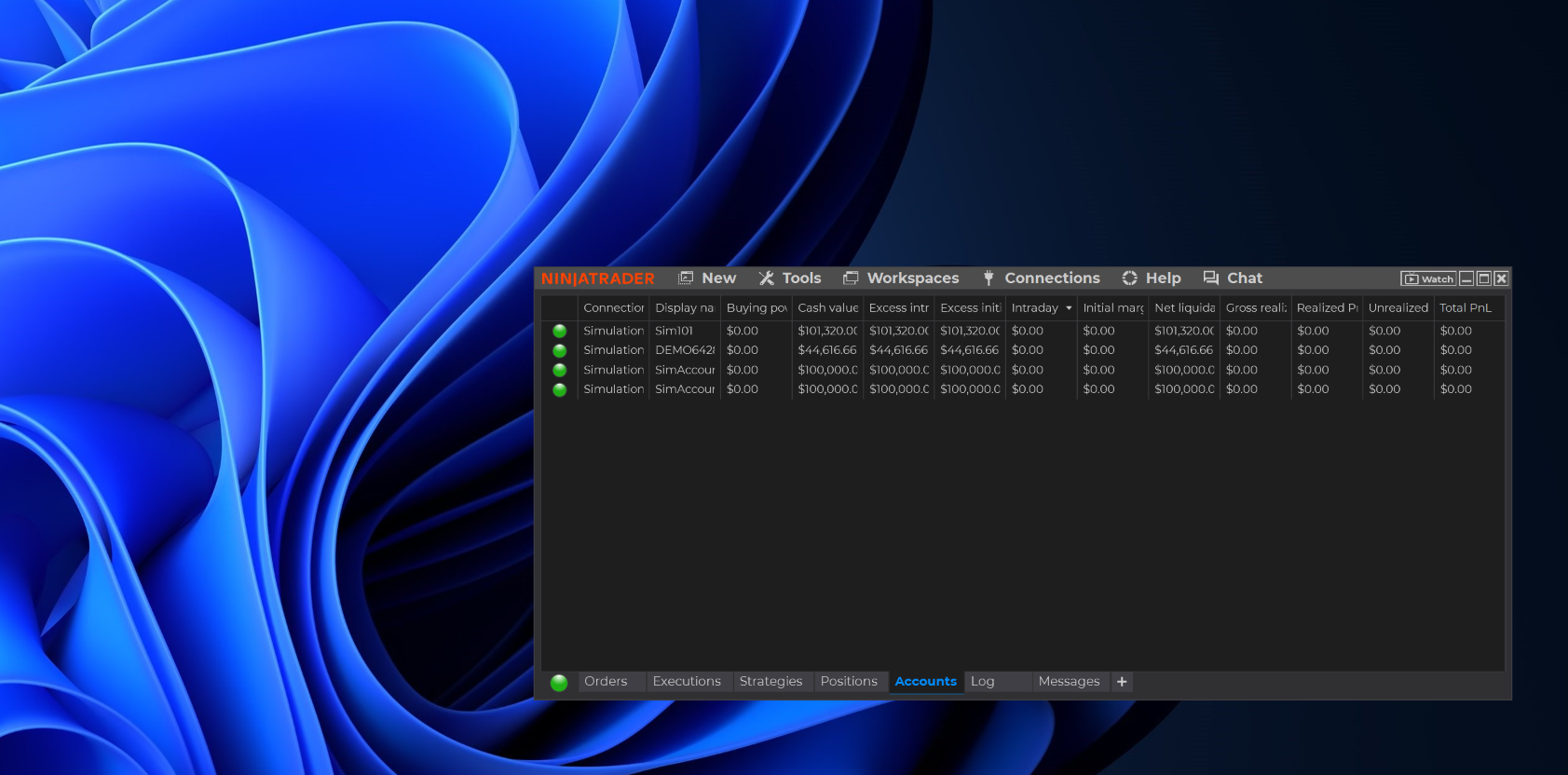Click the green status light for DEMO642 account

pos(559,350)
